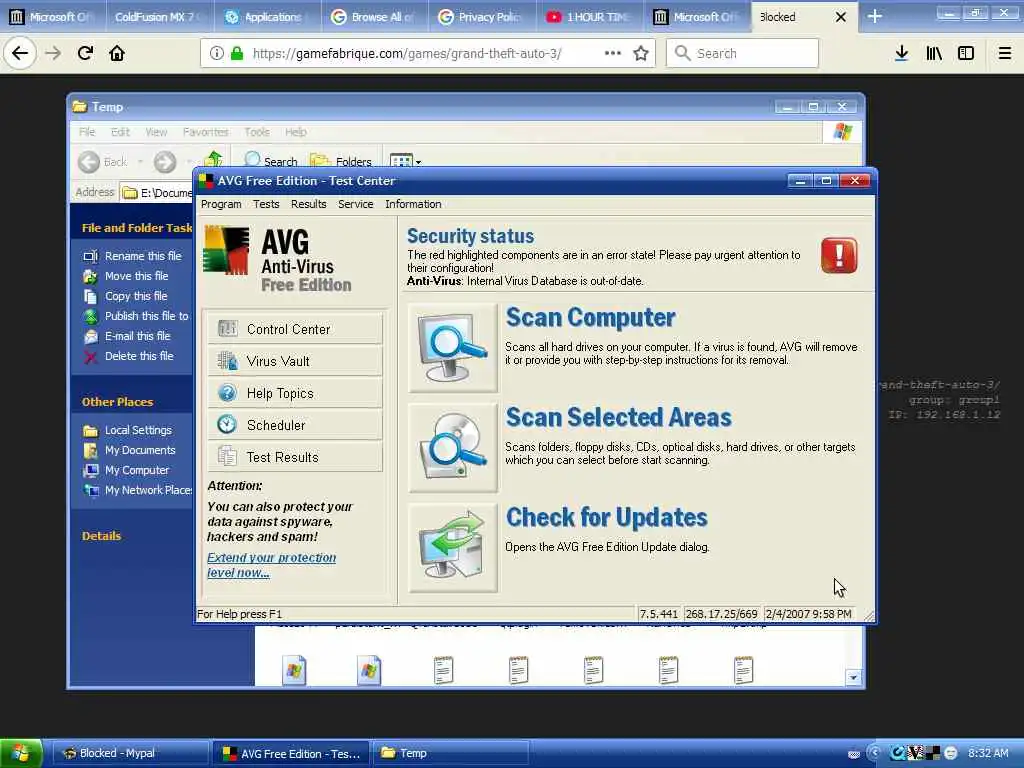Switch to Temp taskbar button
Image resolution: width=1024 pixels, height=768 pixels.
(x=451, y=754)
